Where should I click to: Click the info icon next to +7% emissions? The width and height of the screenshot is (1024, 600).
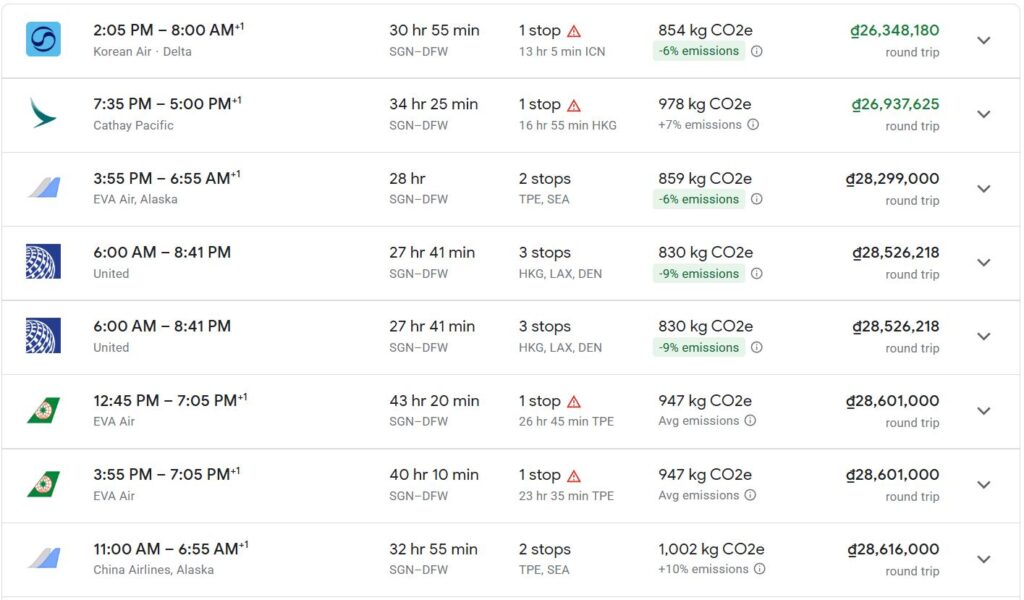(x=753, y=125)
